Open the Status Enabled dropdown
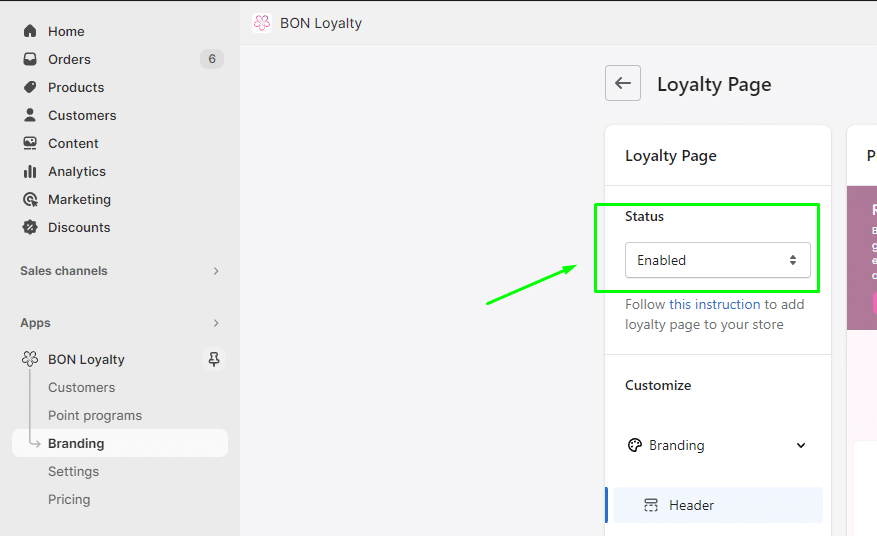877x536 pixels. point(717,260)
